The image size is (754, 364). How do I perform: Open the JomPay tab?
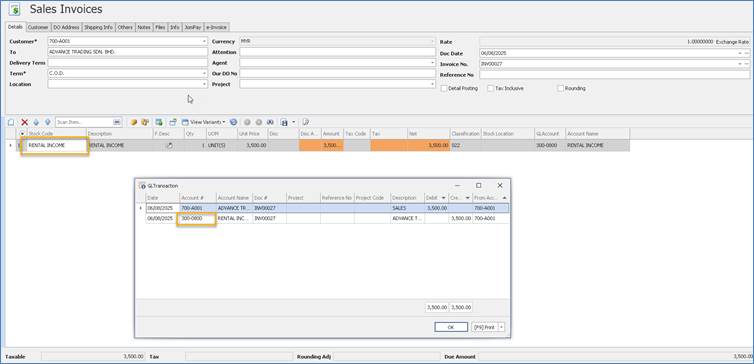click(x=193, y=27)
